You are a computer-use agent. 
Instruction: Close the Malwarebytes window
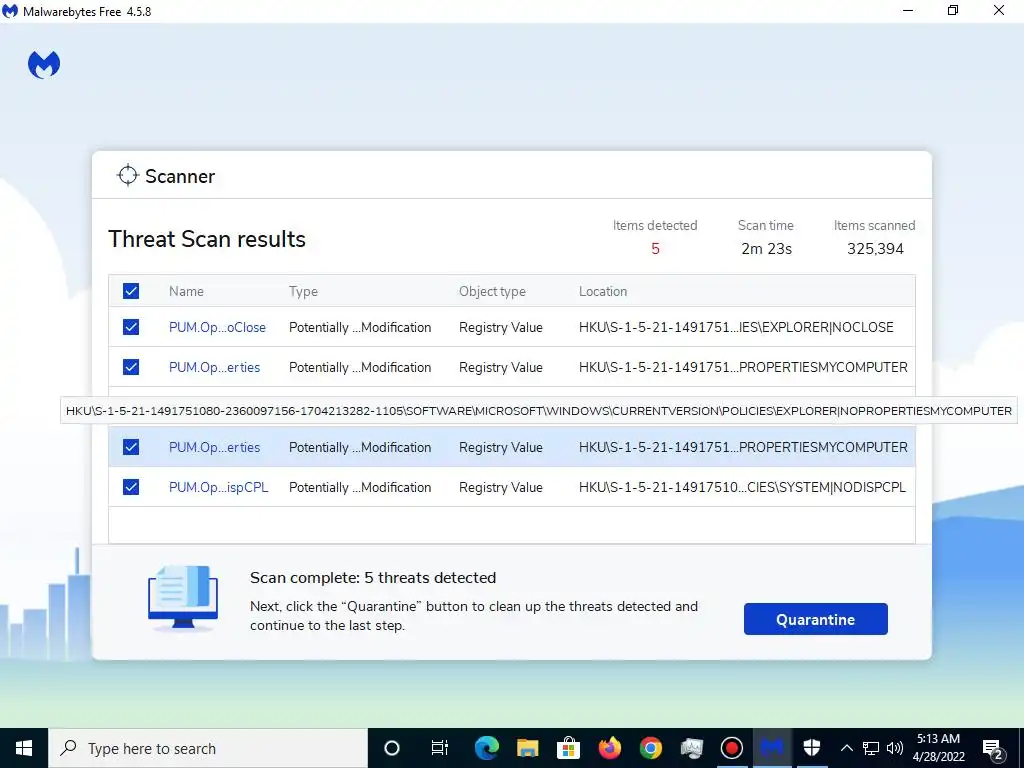(999, 10)
